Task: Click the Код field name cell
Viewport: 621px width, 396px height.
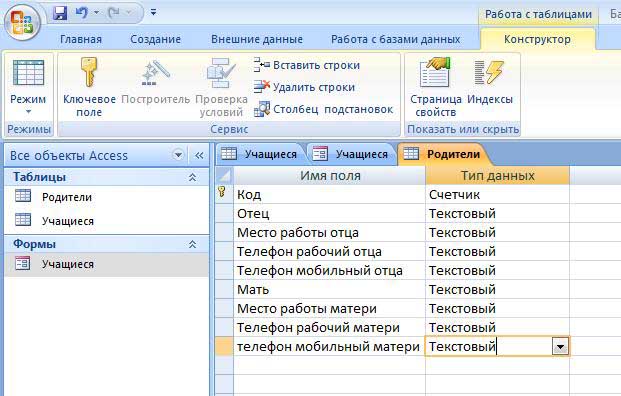Action: (330, 194)
